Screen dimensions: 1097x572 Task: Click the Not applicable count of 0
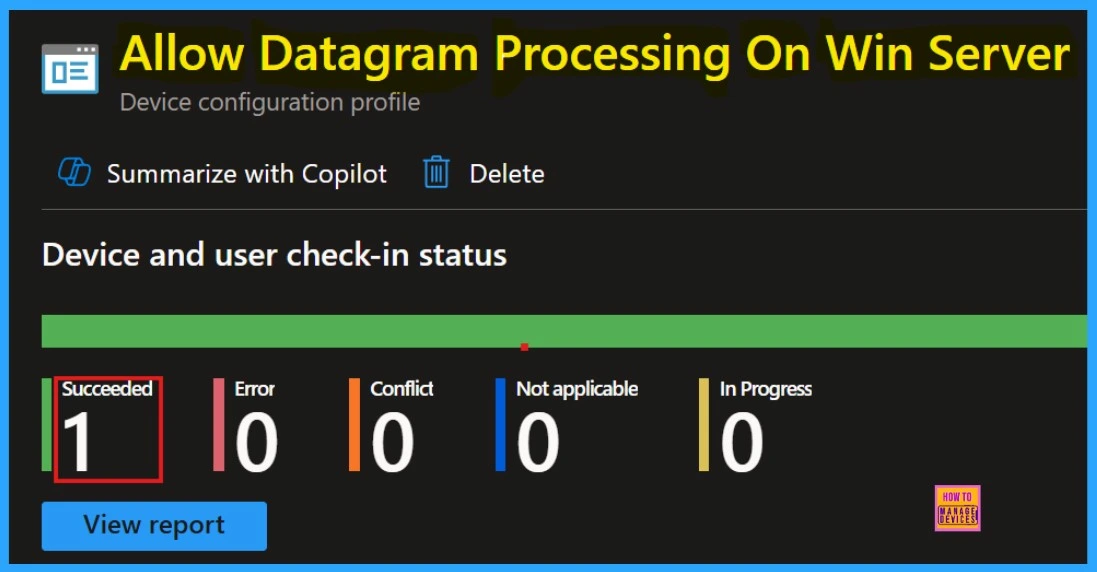pyautogui.click(x=538, y=443)
